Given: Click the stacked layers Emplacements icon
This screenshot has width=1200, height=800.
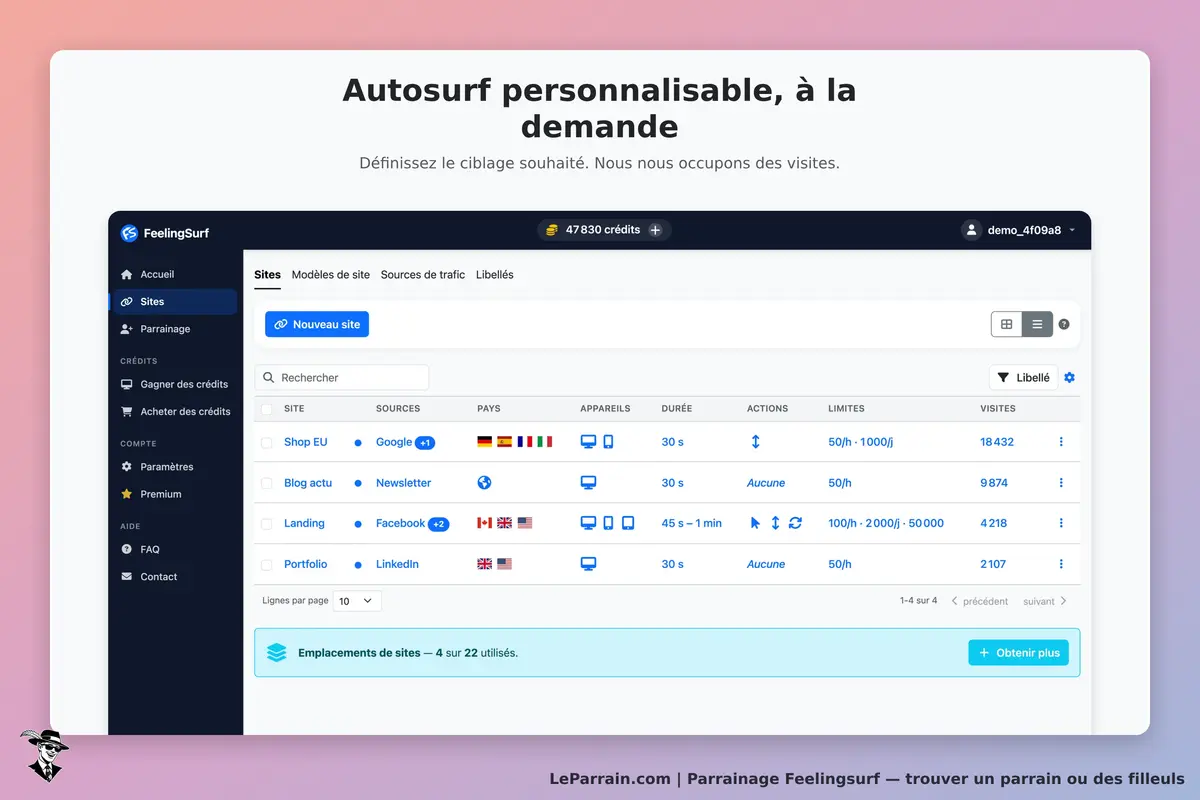Looking at the screenshot, I should tap(277, 653).
